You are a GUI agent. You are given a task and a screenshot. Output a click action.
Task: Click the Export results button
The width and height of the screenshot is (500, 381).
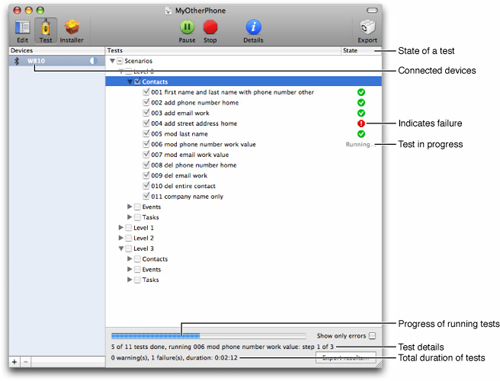point(346,358)
